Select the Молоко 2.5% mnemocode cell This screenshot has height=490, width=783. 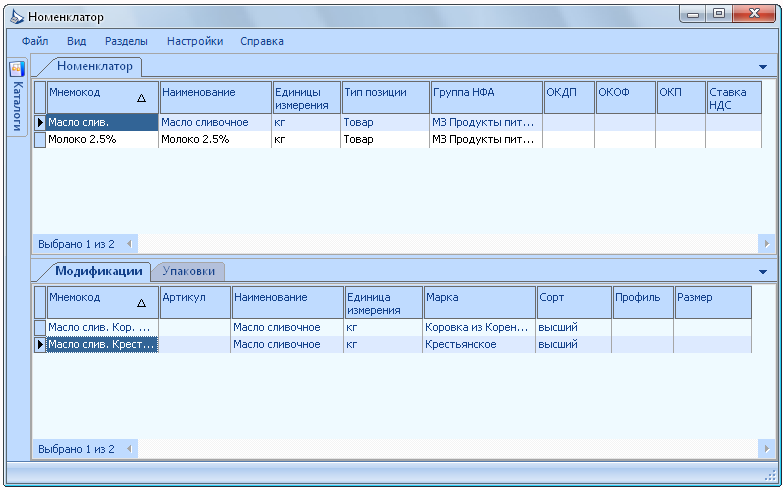click(102, 139)
